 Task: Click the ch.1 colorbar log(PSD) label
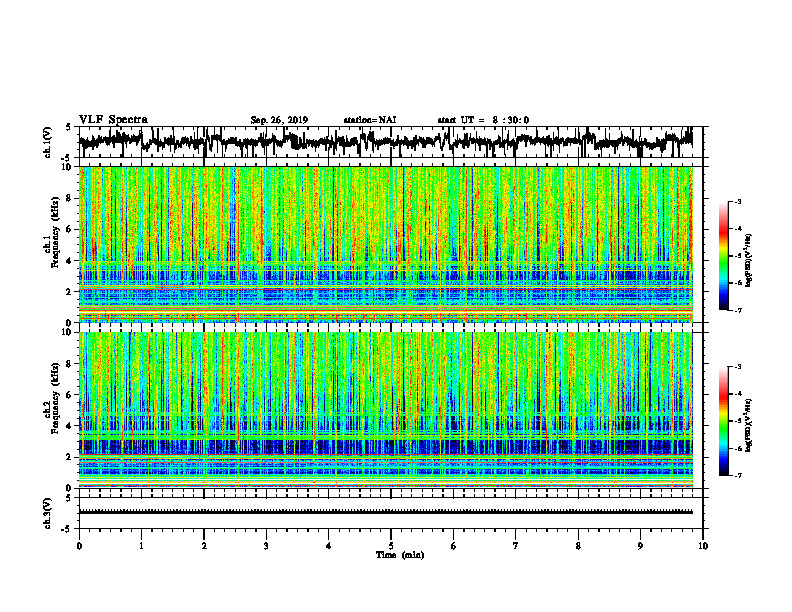pos(749,261)
